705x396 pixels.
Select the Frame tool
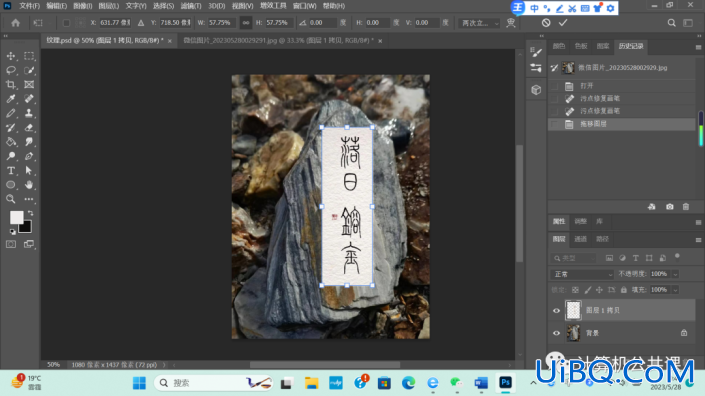coord(29,85)
